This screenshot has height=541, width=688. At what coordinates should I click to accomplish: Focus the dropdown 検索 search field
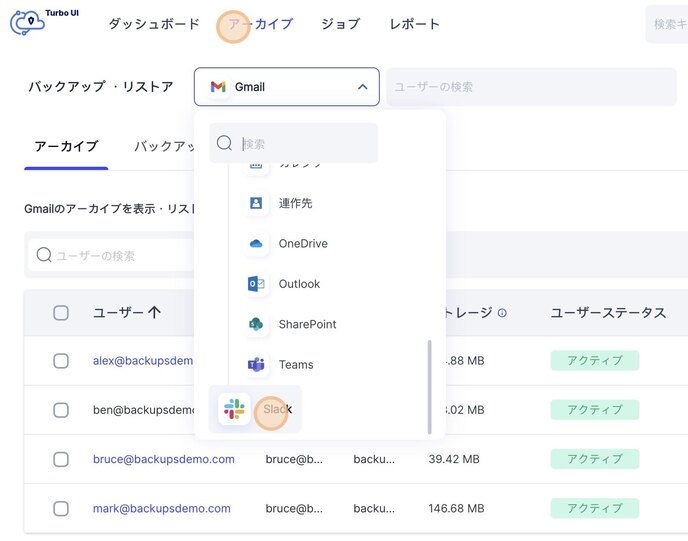(294, 143)
